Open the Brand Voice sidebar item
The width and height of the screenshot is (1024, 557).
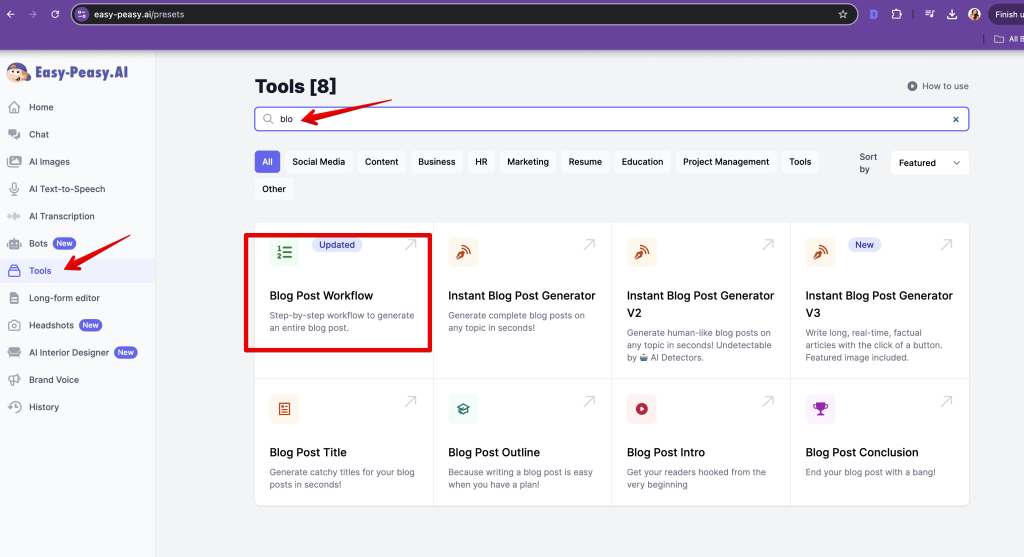53,380
